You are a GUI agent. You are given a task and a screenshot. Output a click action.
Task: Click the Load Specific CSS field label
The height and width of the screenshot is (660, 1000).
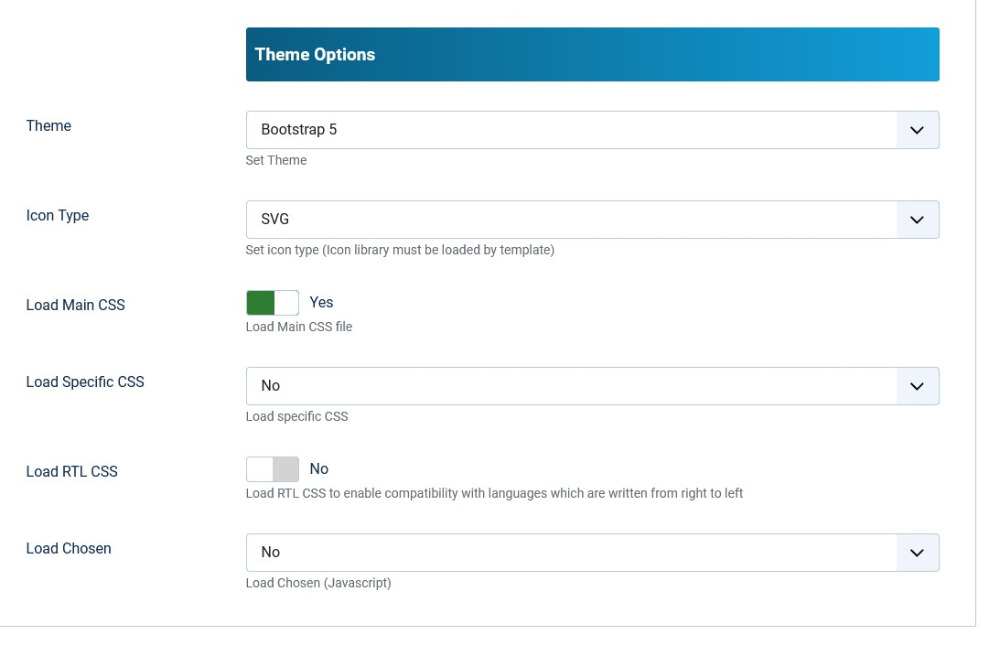(x=85, y=382)
